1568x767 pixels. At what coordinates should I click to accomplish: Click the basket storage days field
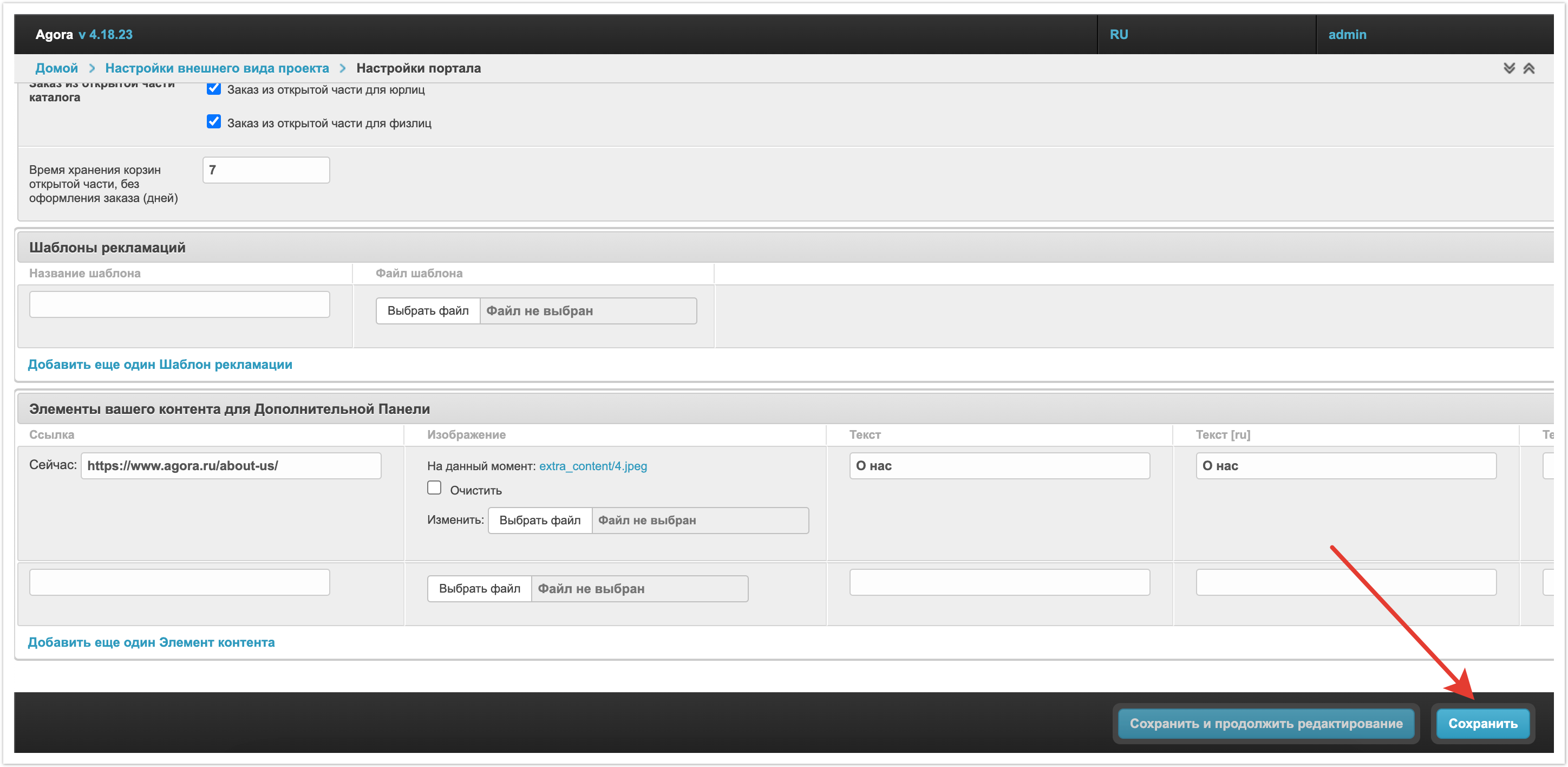tap(266, 171)
